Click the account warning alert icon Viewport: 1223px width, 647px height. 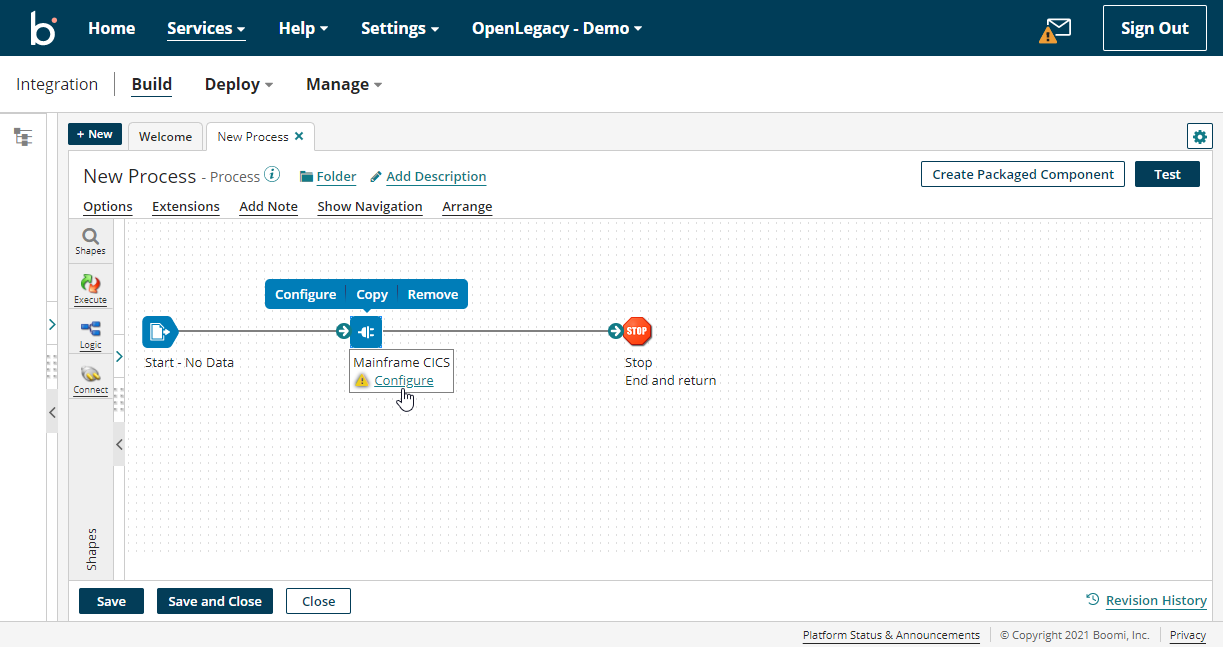[1048, 34]
